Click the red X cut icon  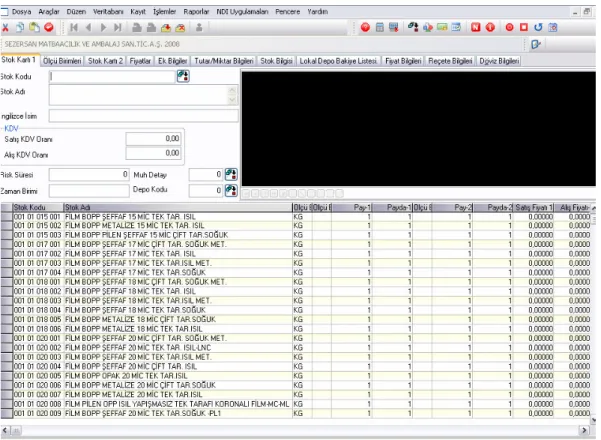tap(5, 28)
